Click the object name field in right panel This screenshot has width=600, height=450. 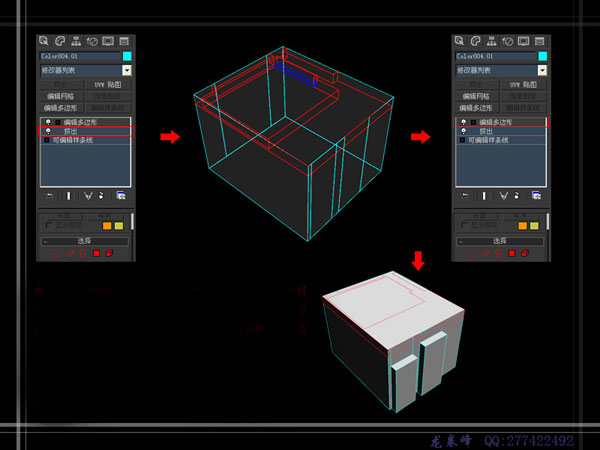point(490,57)
